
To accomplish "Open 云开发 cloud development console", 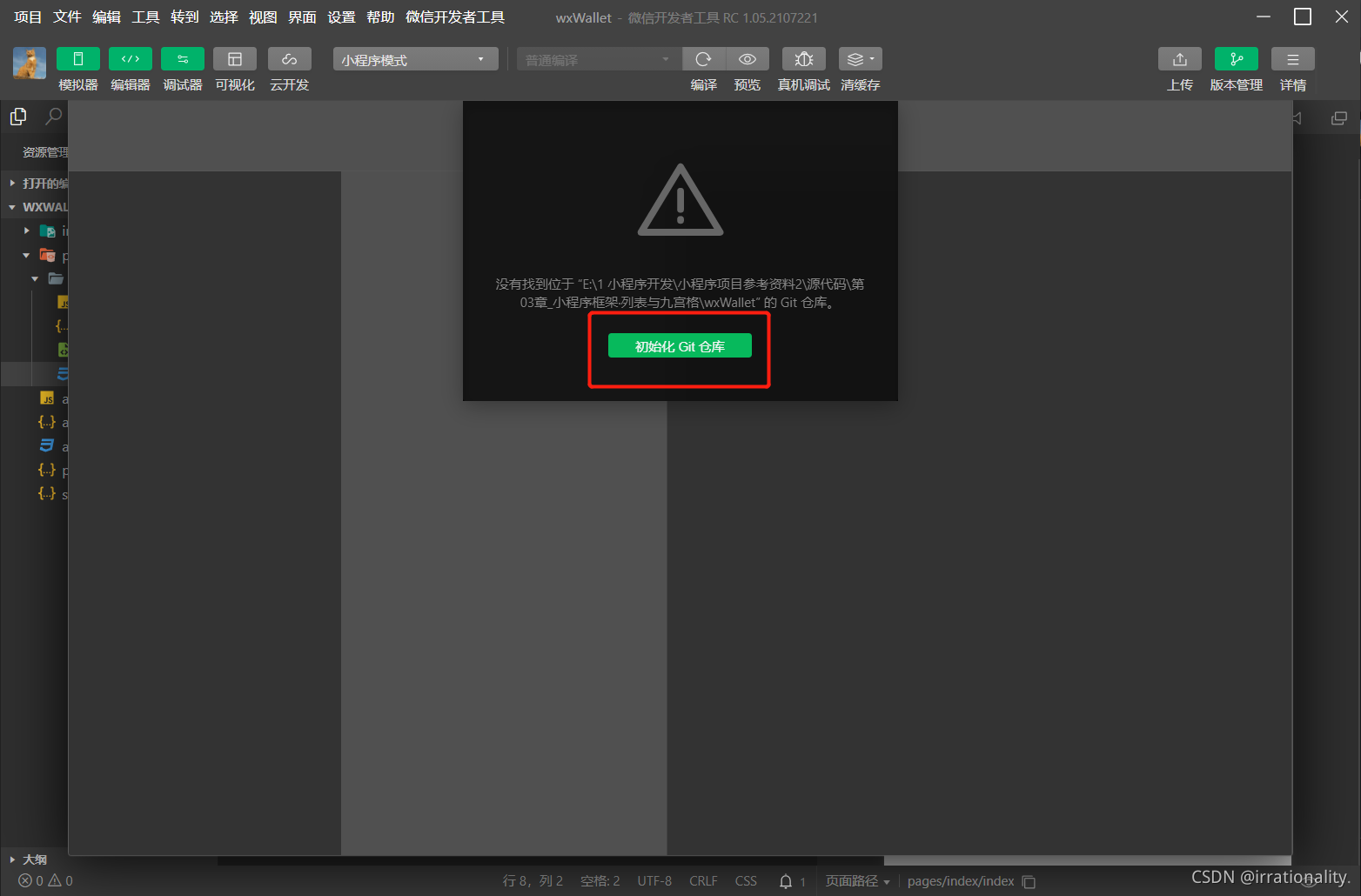I will 290,59.
